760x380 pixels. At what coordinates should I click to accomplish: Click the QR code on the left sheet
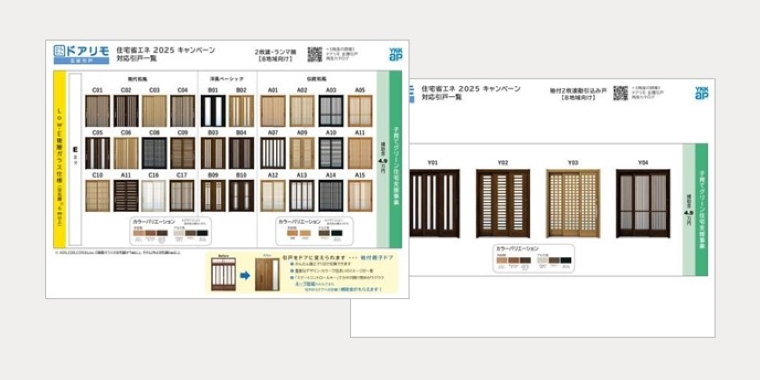[x=315, y=54]
